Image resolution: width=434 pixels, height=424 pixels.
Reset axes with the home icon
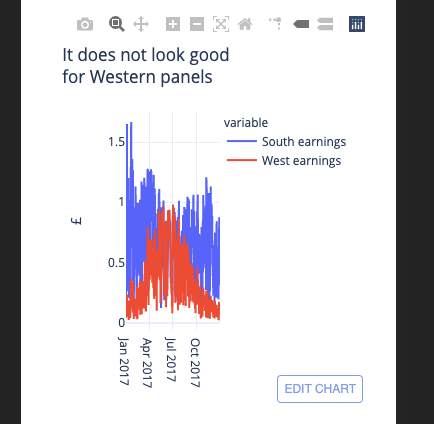point(245,24)
